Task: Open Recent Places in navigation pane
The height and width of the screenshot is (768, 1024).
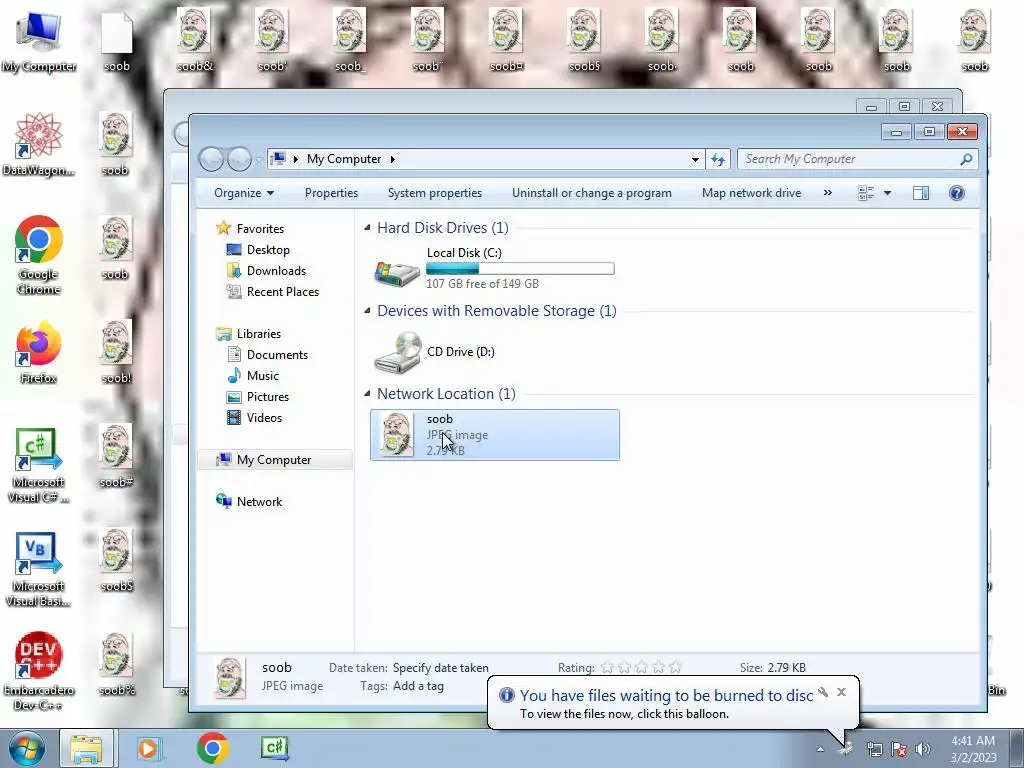Action: pyautogui.click(x=283, y=291)
